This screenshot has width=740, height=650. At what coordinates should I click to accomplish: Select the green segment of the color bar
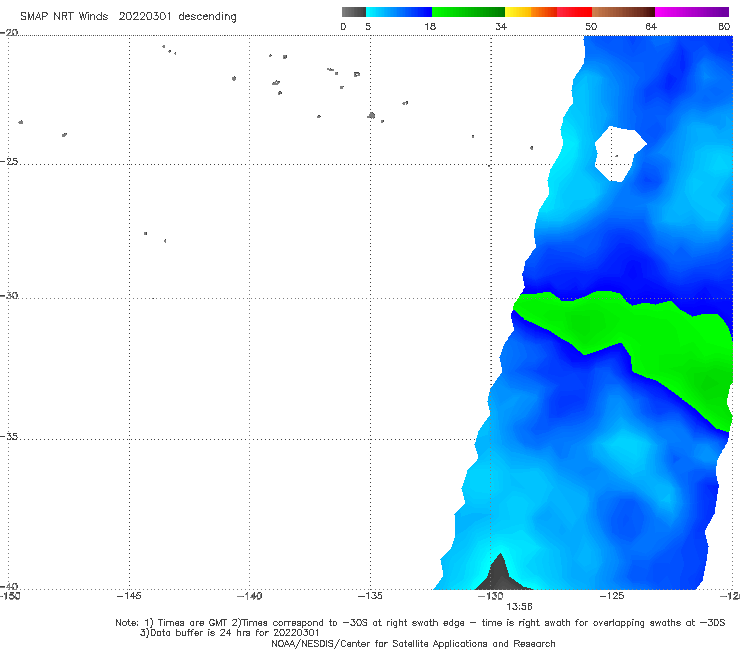tap(468, 12)
